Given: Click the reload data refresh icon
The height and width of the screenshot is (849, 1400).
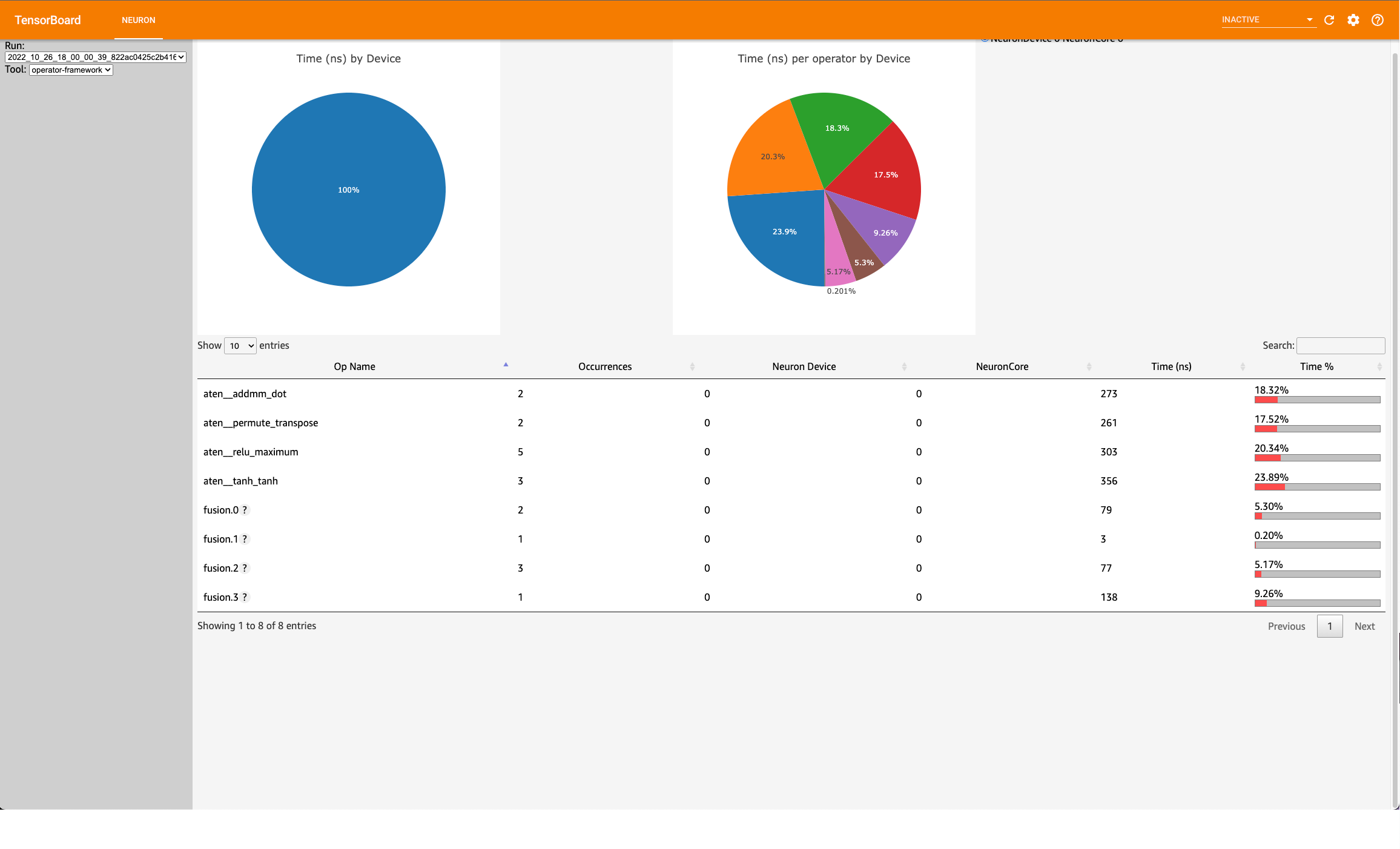Looking at the screenshot, I should pos(1329,20).
